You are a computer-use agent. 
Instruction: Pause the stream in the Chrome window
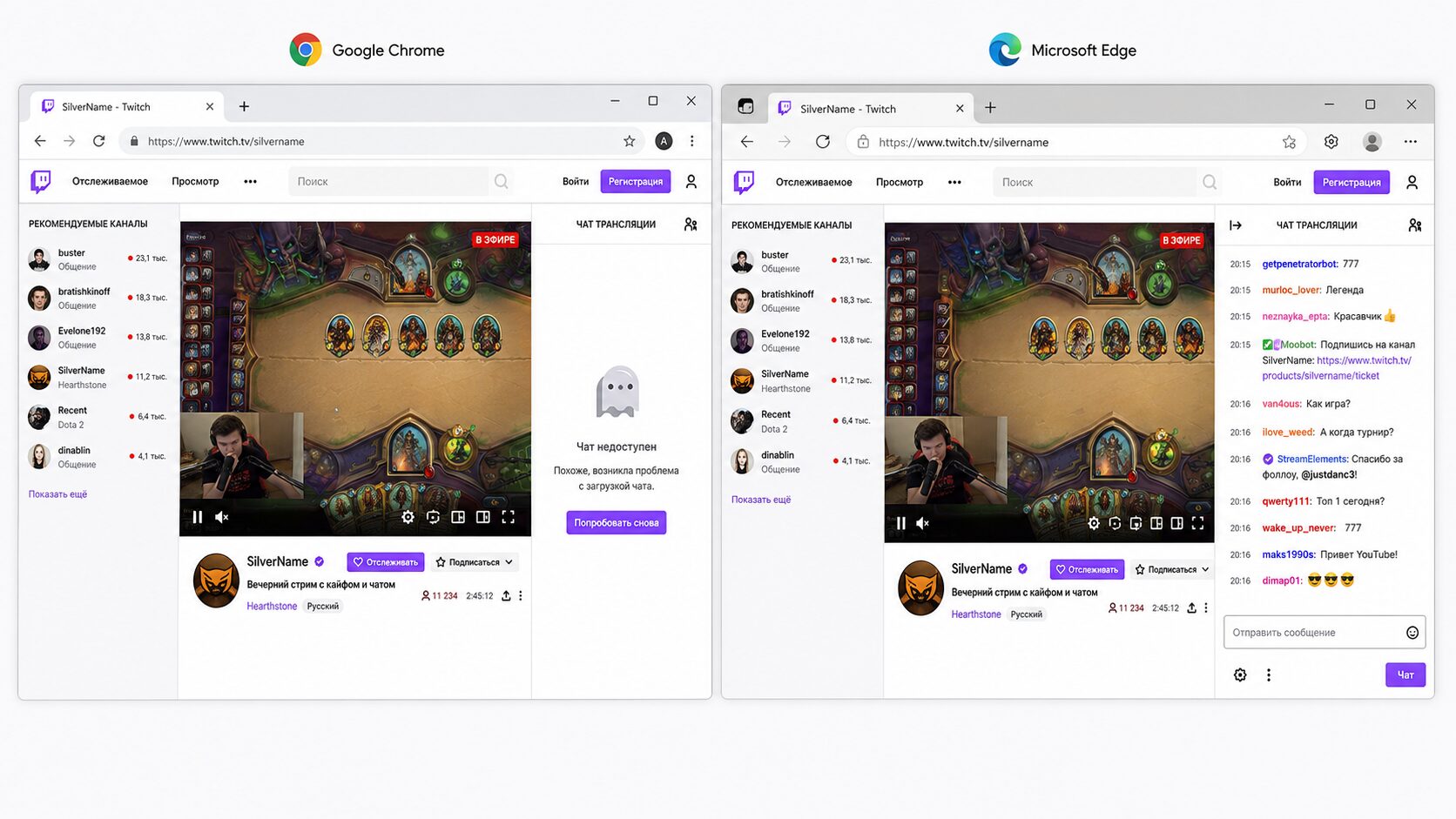click(x=198, y=517)
